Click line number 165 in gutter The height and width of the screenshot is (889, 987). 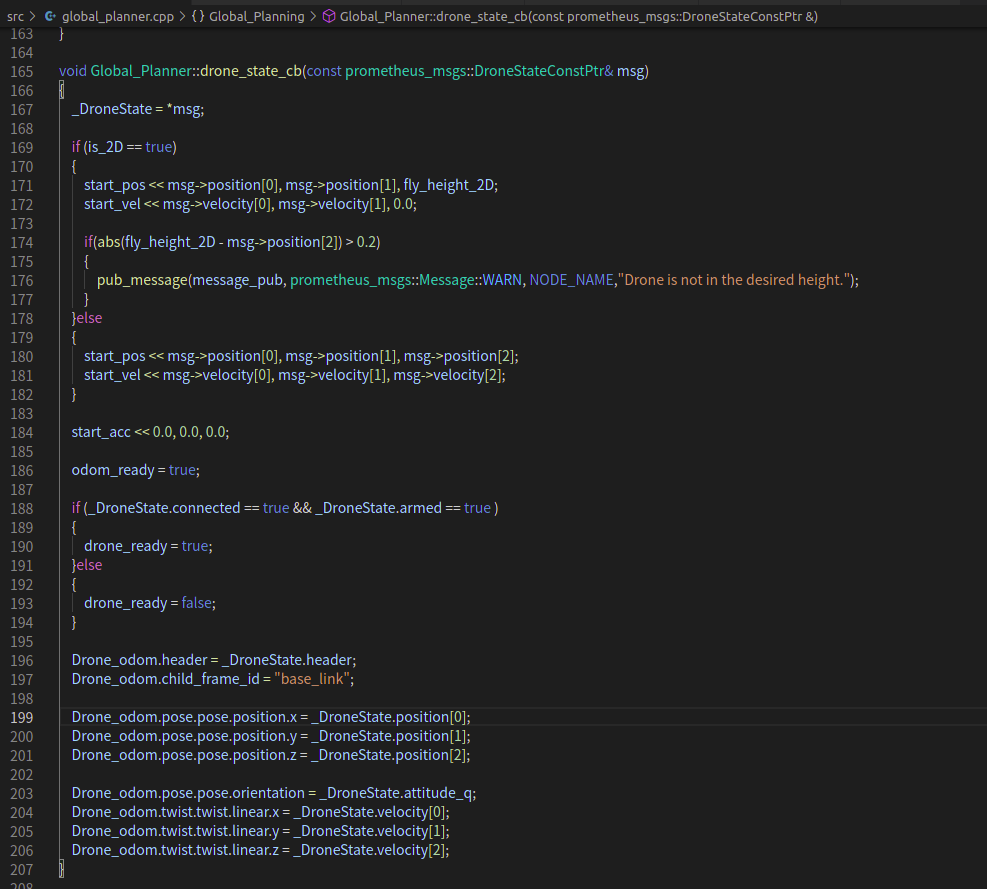21,72
